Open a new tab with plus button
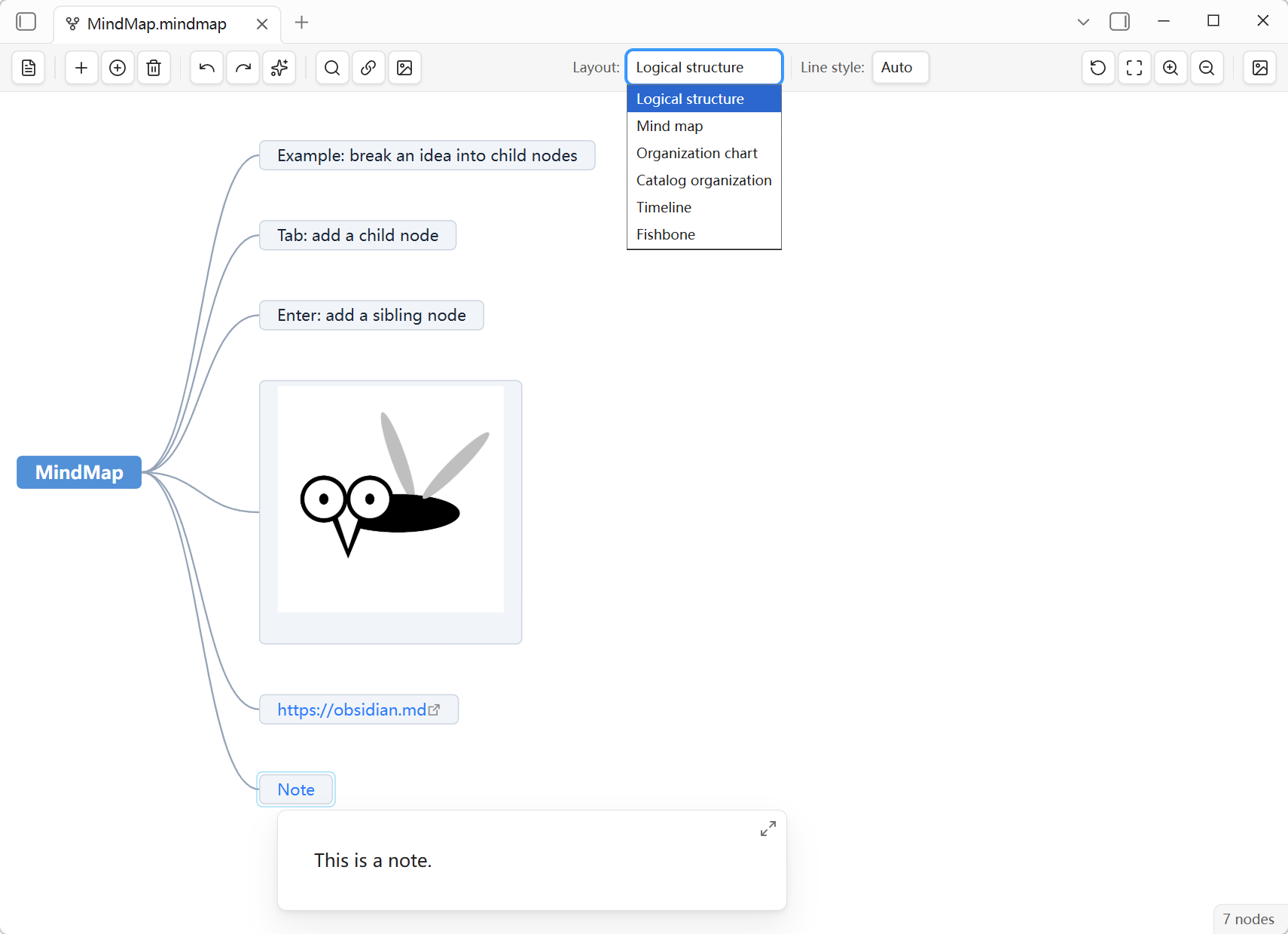The height and width of the screenshot is (934, 1288). coord(302,23)
